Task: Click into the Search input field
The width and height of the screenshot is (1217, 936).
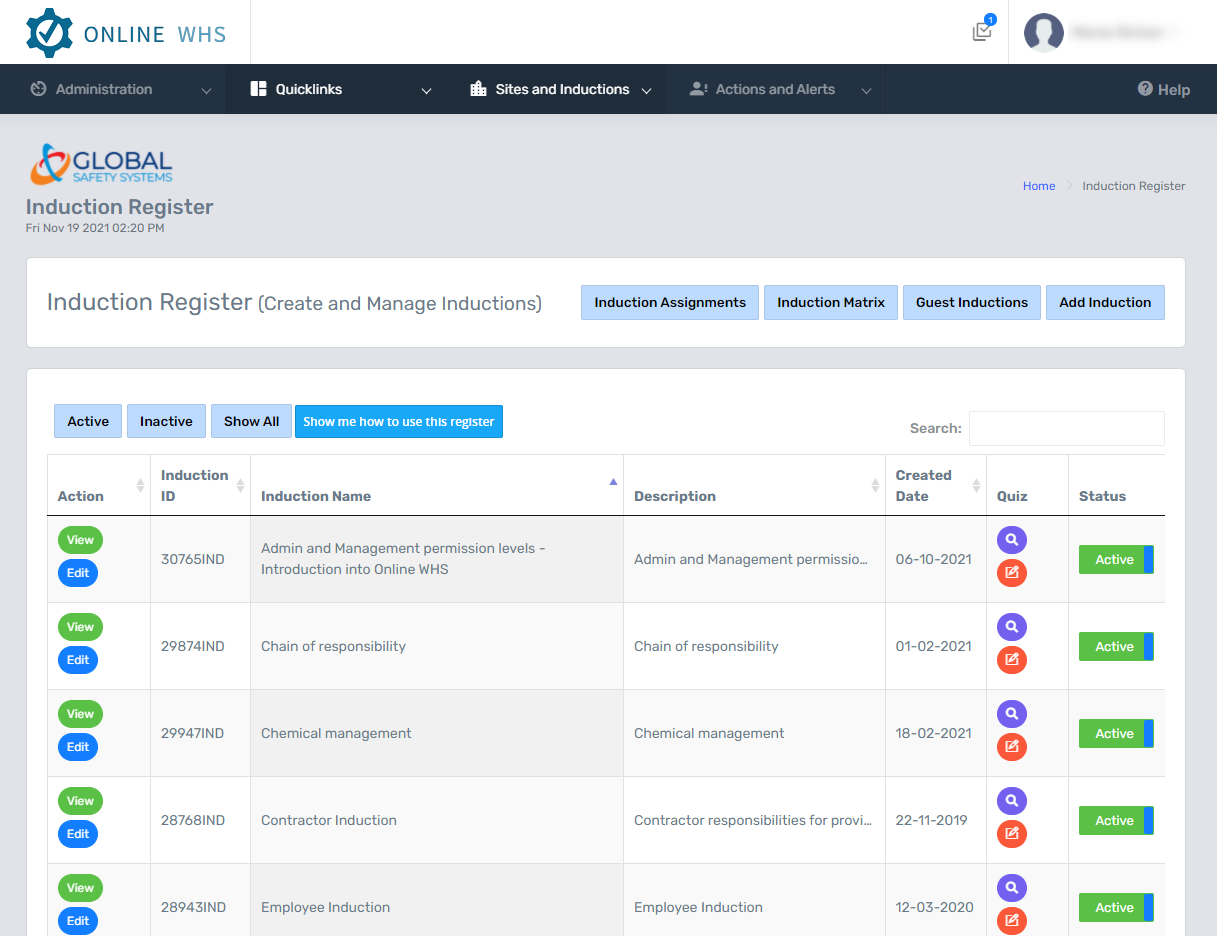Action: tap(1066, 428)
